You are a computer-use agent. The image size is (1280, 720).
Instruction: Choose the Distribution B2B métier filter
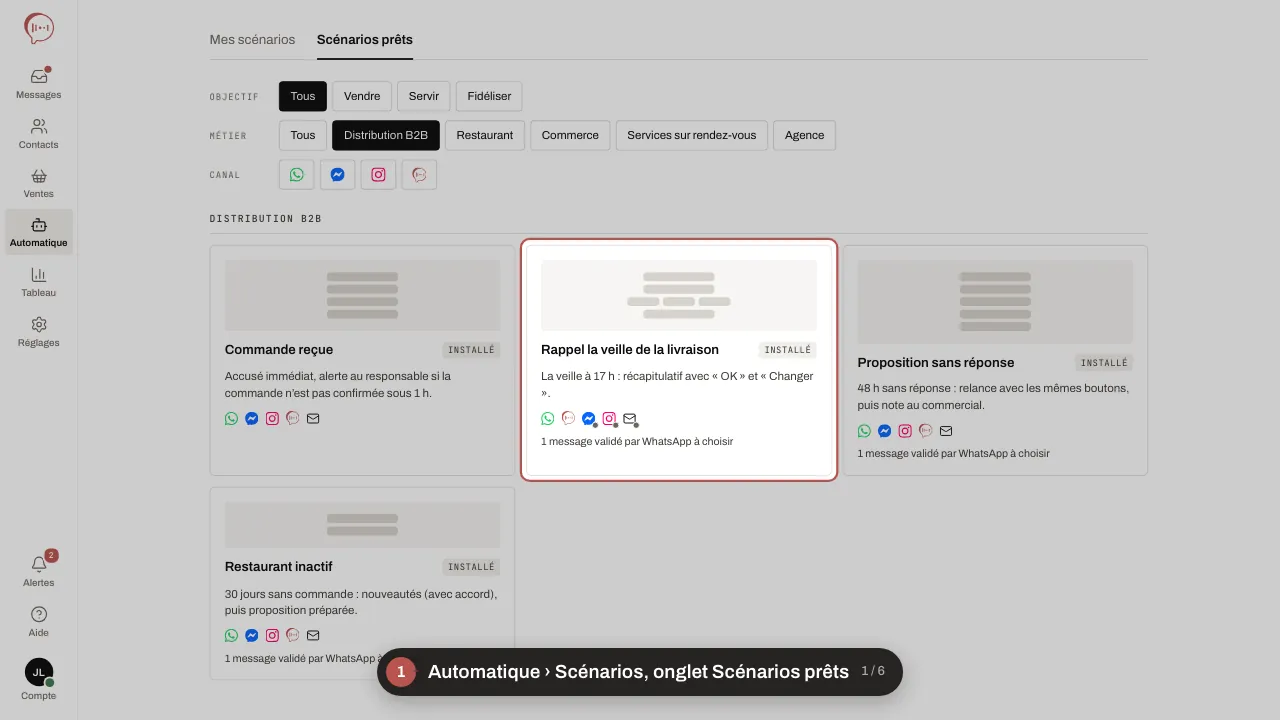pyautogui.click(x=386, y=135)
